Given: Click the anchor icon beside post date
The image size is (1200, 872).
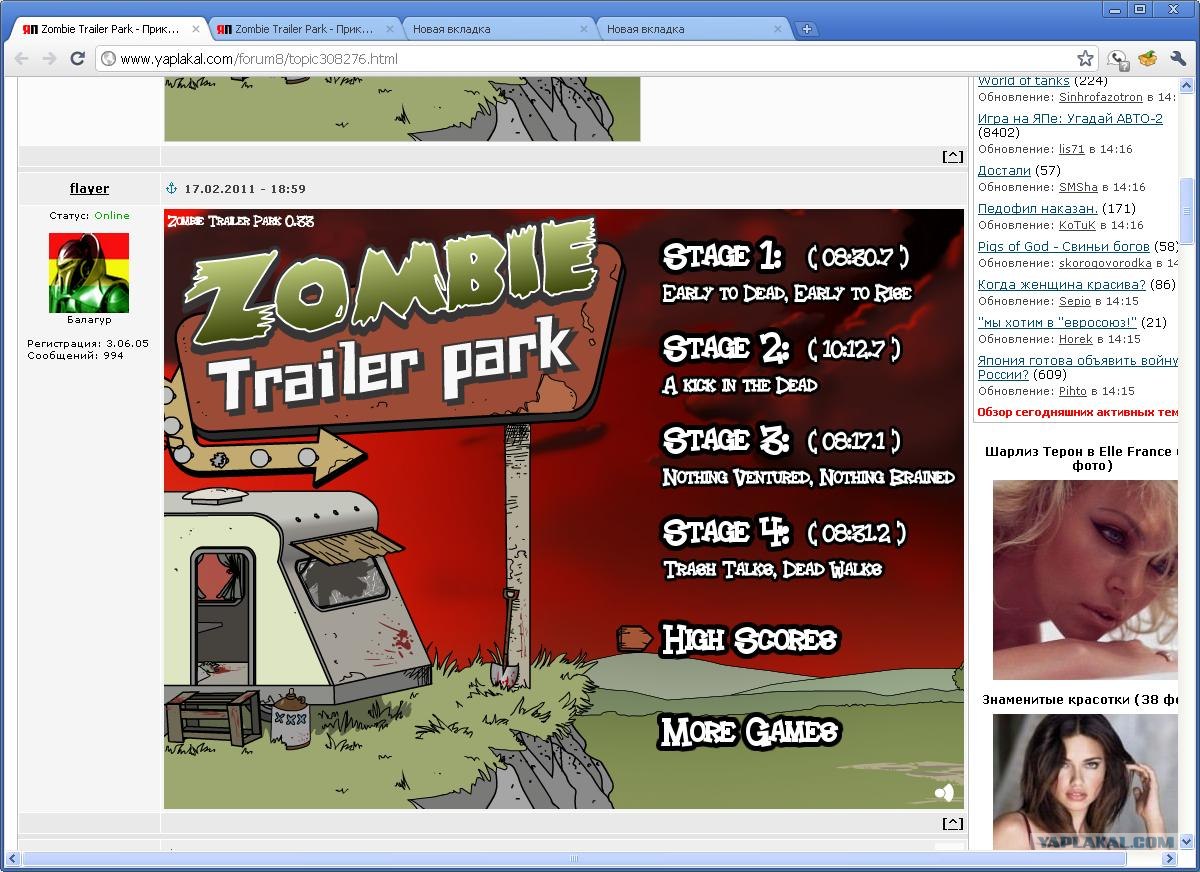Looking at the screenshot, I should (x=171, y=188).
